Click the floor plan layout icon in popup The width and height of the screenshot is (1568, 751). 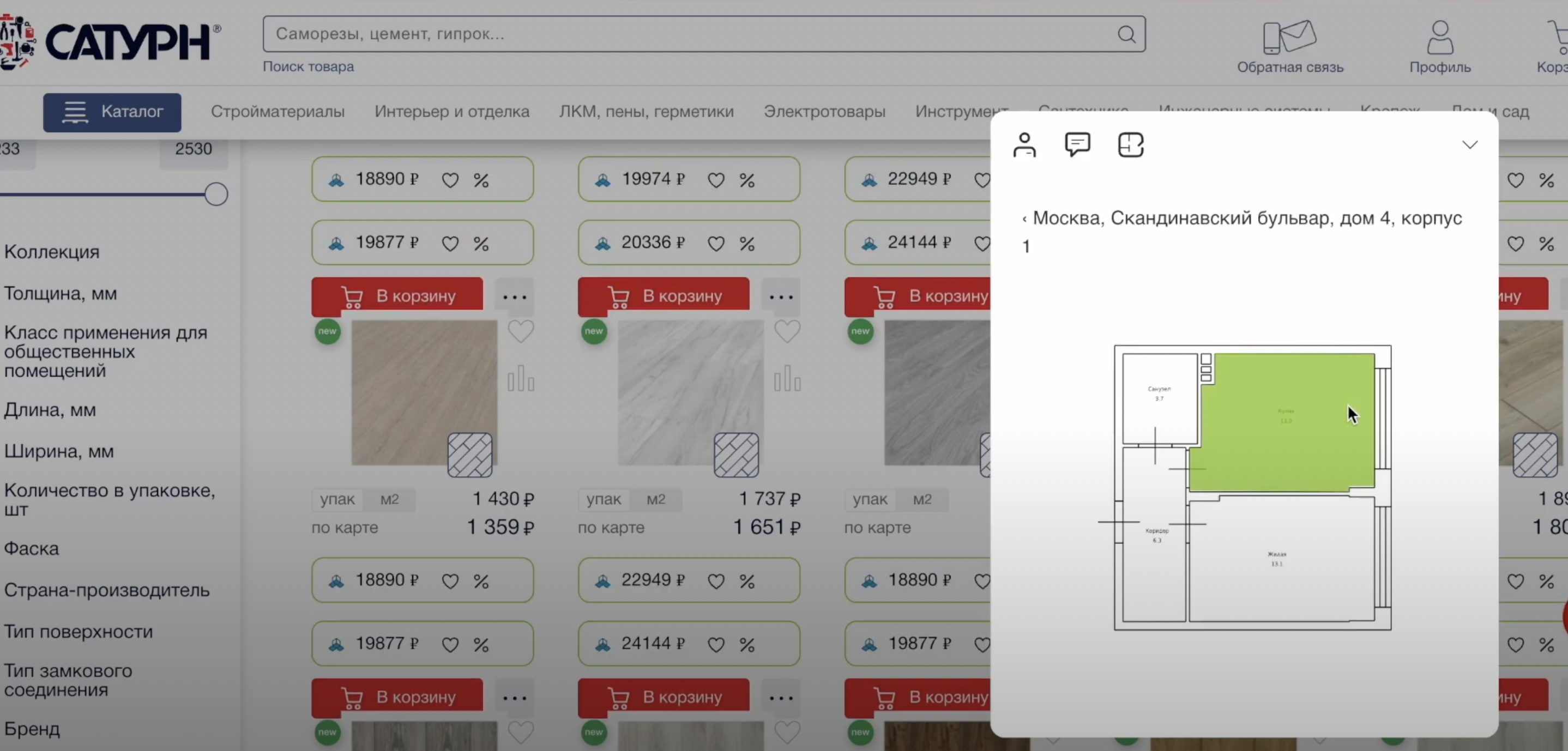point(1131,145)
